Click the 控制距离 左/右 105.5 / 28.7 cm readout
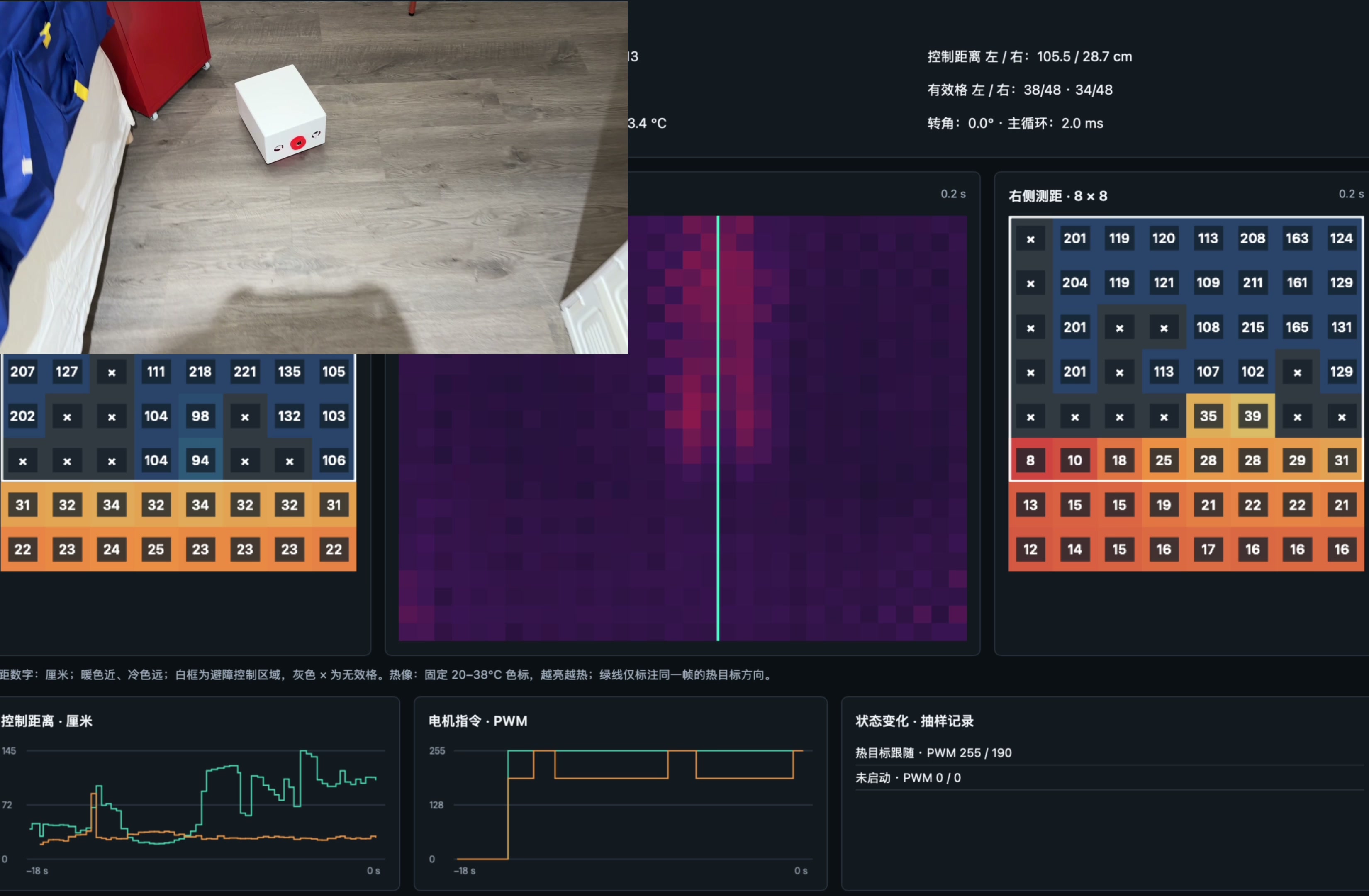 click(1030, 56)
